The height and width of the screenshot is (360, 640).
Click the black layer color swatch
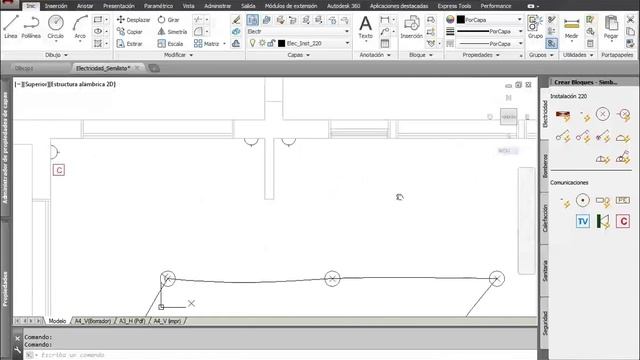(x=281, y=43)
